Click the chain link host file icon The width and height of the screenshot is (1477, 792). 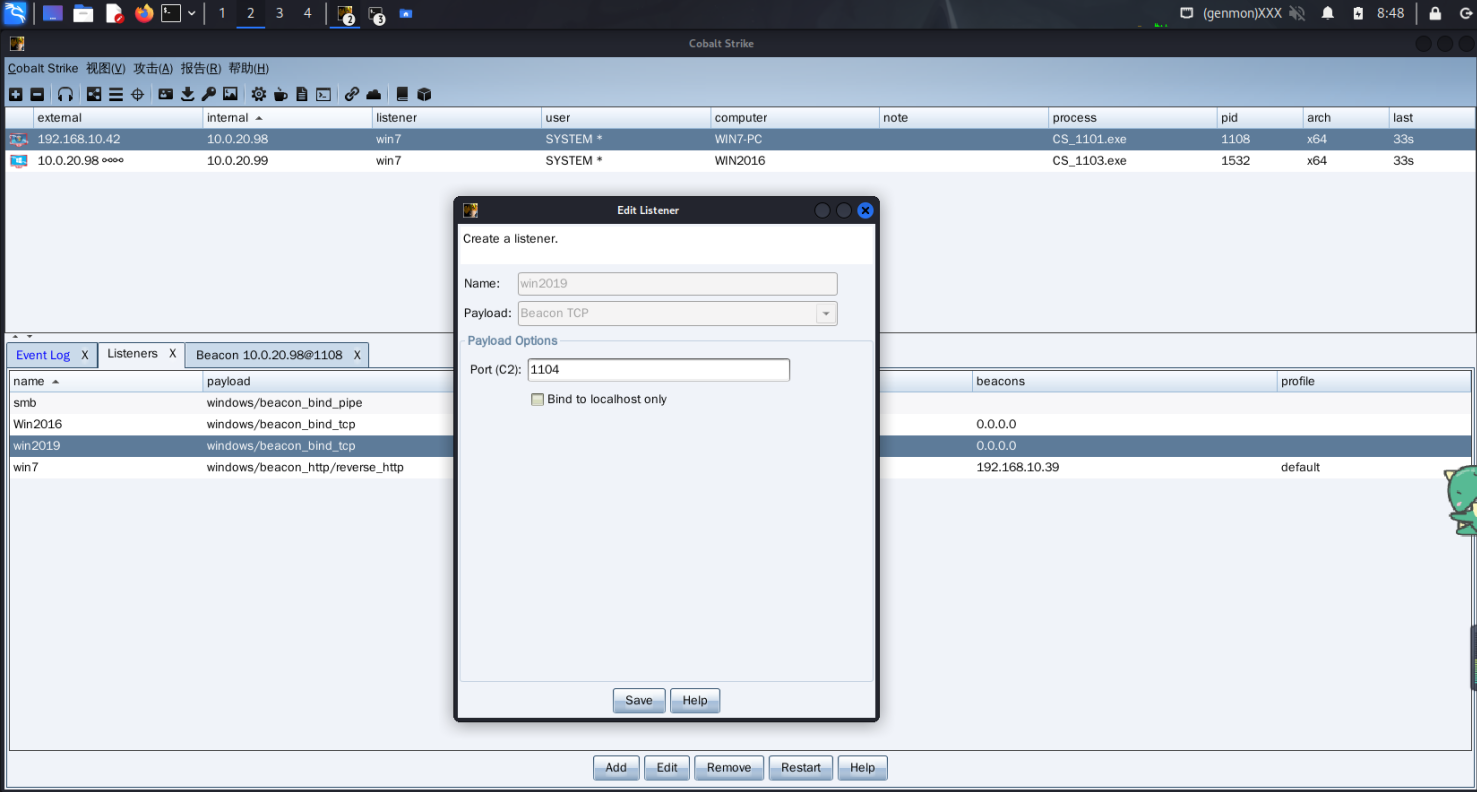click(x=352, y=94)
